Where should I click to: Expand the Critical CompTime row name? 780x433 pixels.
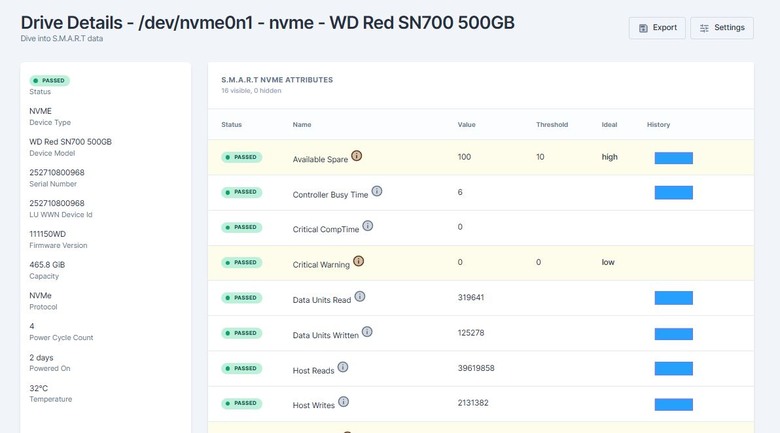326,229
